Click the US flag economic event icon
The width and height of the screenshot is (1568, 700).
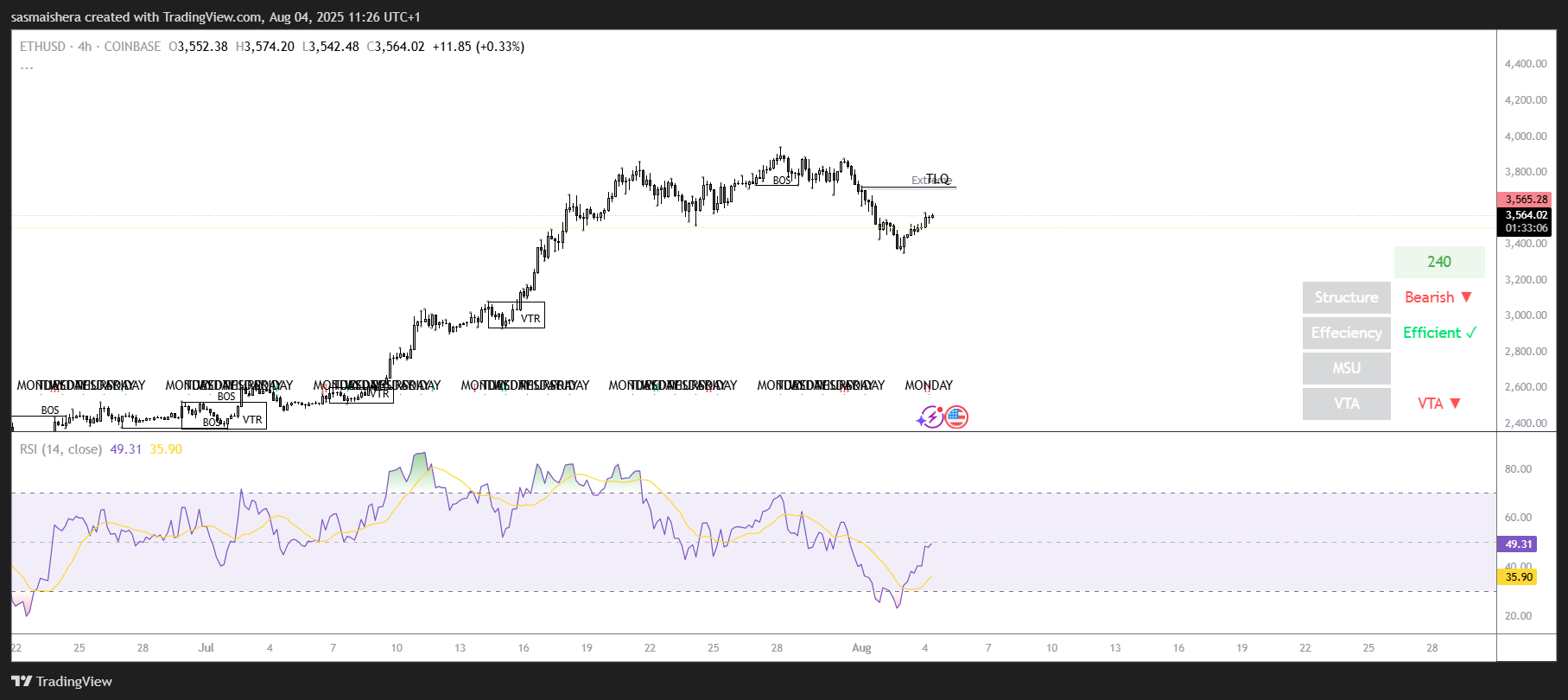pos(955,418)
